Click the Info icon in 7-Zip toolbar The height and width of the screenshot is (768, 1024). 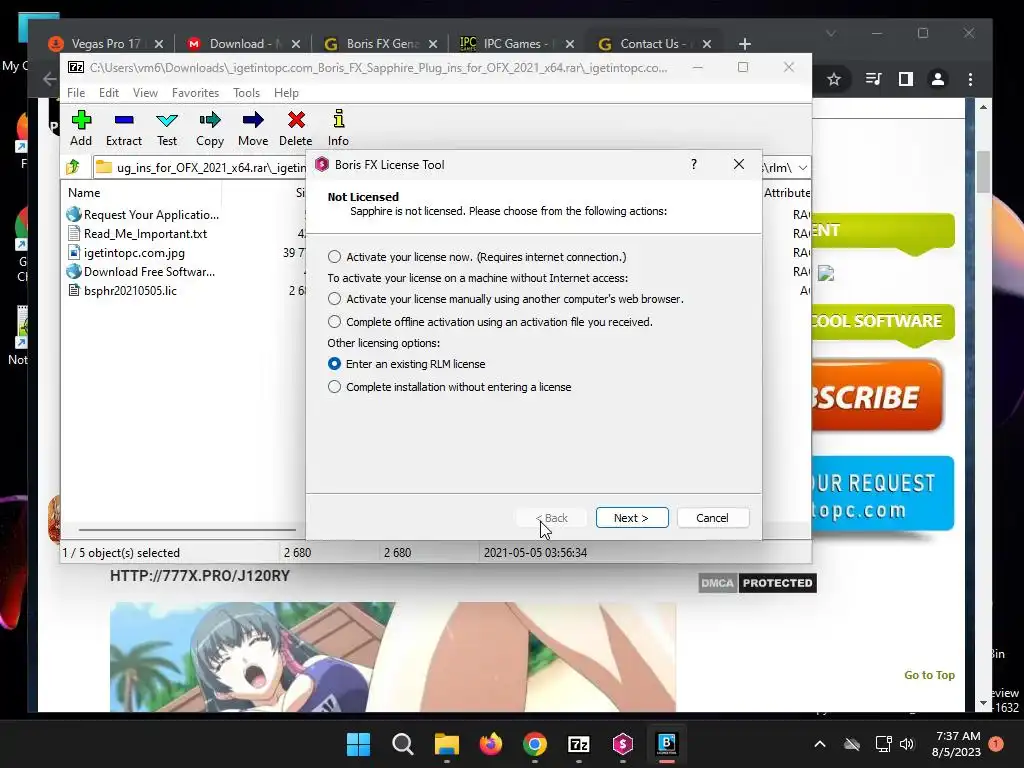pos(338,128)
